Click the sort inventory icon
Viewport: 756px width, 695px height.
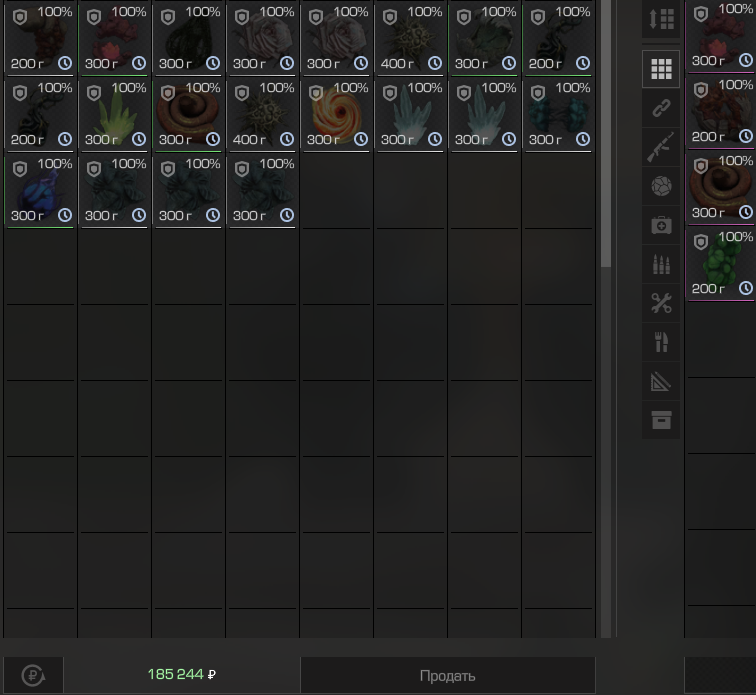661,19
